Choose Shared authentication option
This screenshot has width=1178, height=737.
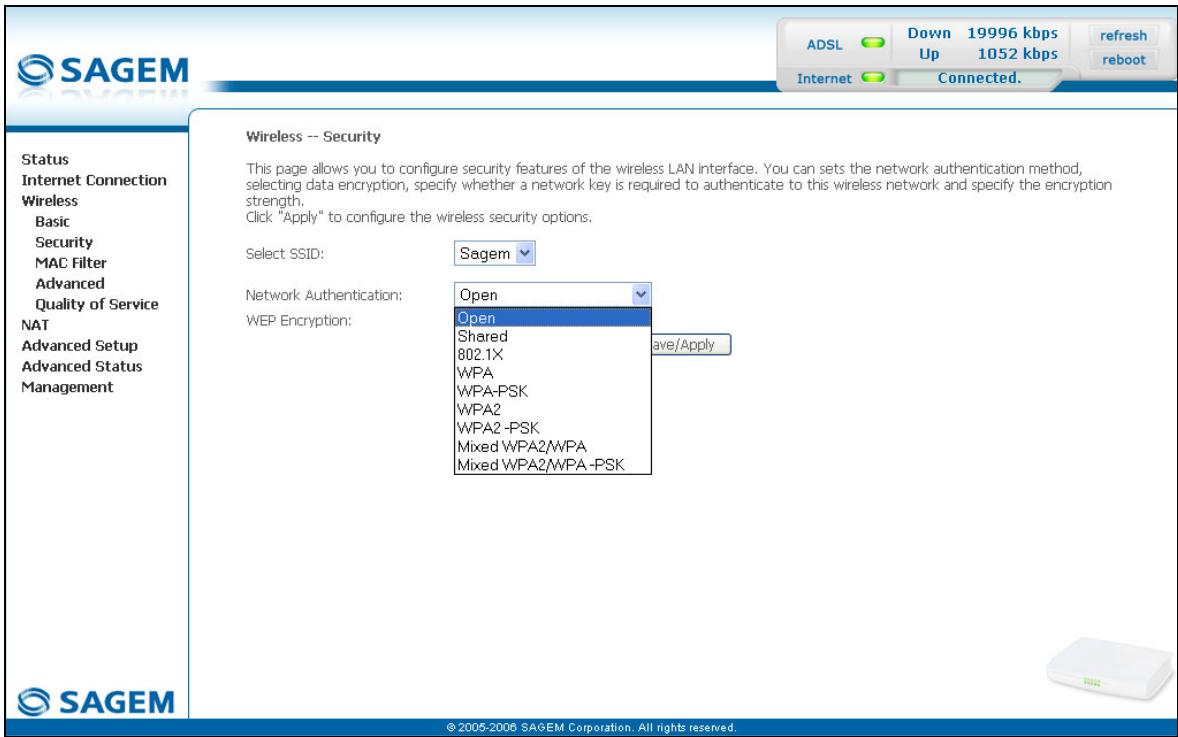552,336
